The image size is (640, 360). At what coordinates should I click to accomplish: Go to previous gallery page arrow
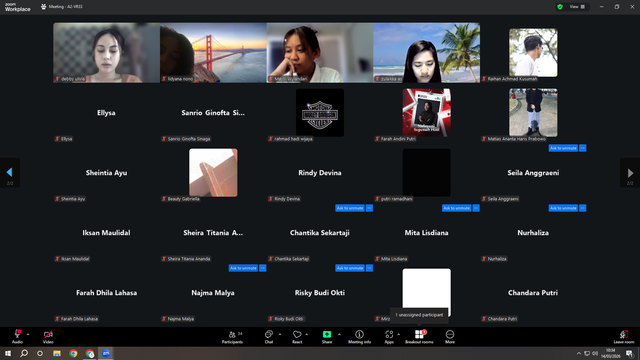coord(9,172)
